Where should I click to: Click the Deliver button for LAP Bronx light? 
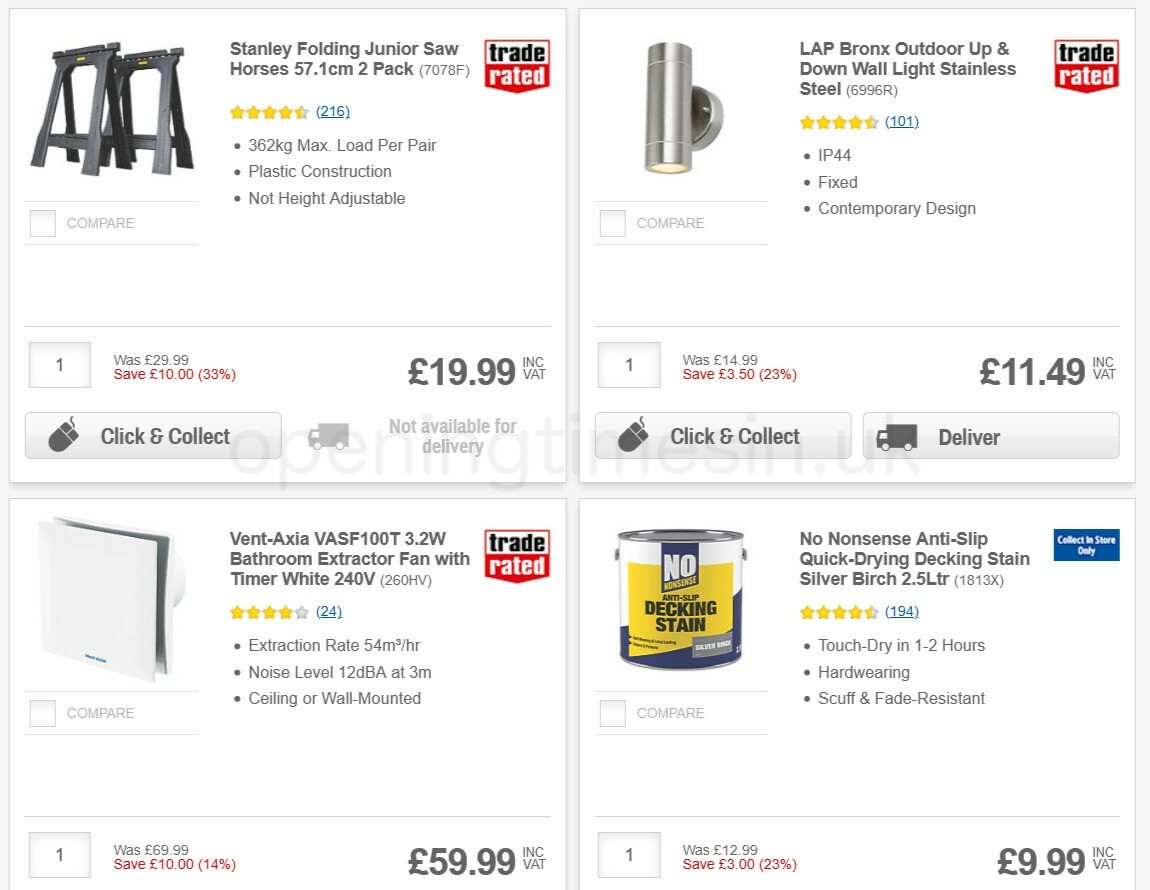coord(990,436)
